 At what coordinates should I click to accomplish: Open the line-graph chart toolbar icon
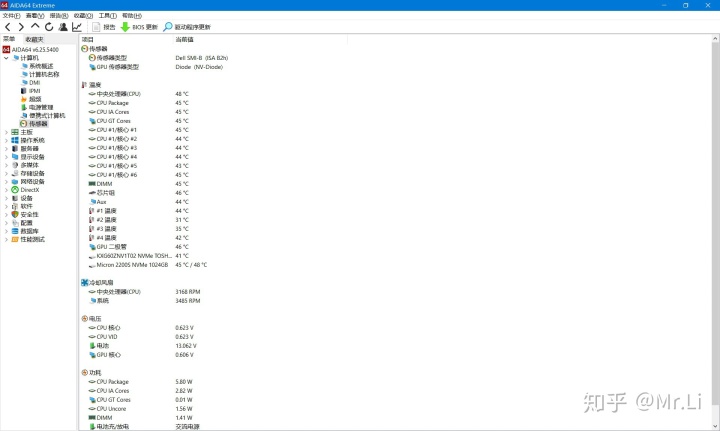click(77, 27)
